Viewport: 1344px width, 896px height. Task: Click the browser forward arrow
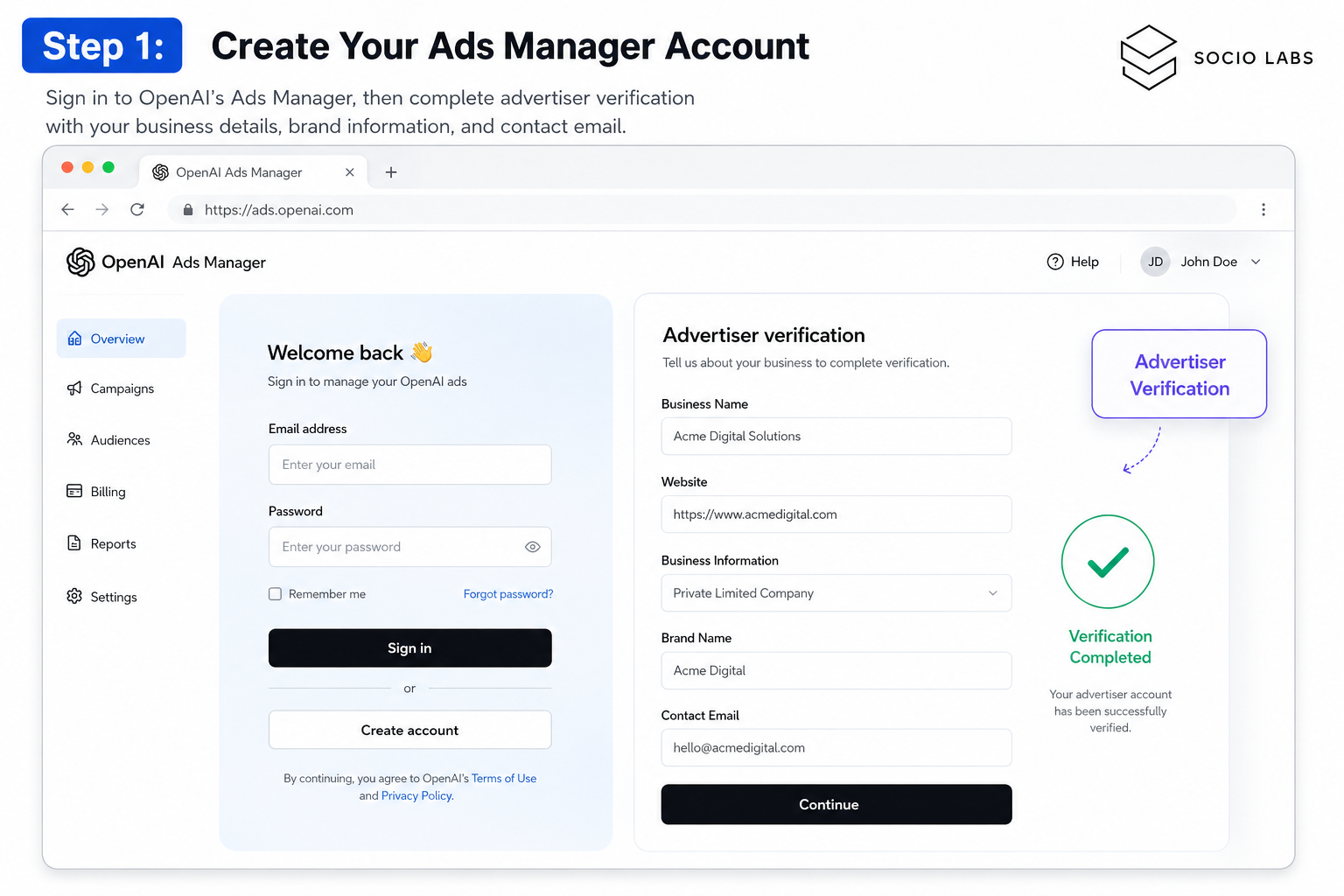click(102, 210)
